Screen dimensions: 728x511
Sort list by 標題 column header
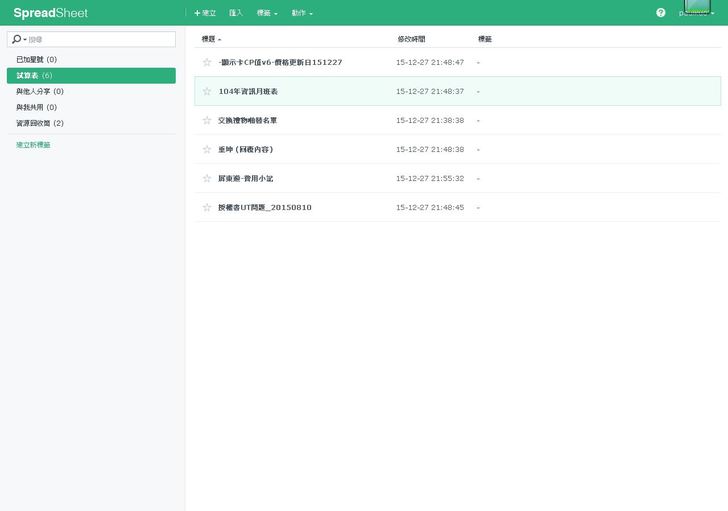[x=211, y=39]
